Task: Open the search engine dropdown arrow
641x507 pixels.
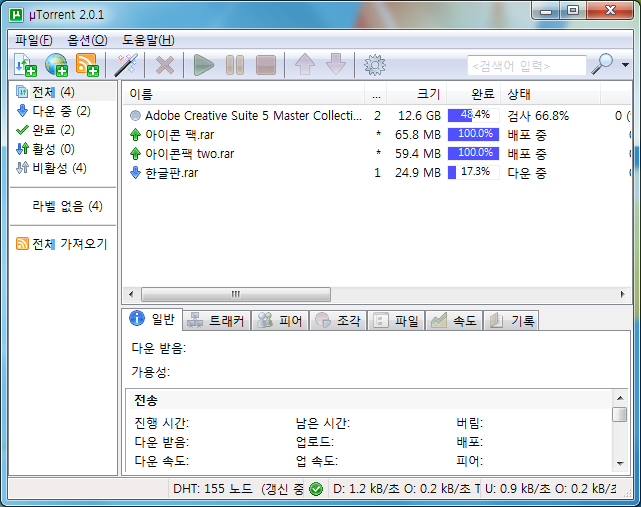Action: [x=625, y=65]
